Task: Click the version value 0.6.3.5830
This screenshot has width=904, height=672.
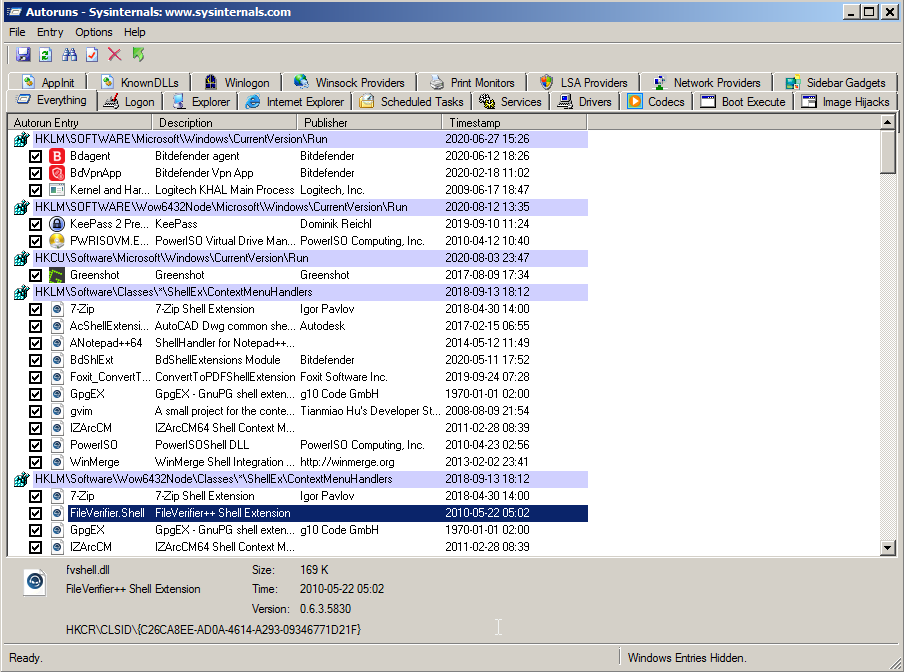Action: tap(325, 609)
